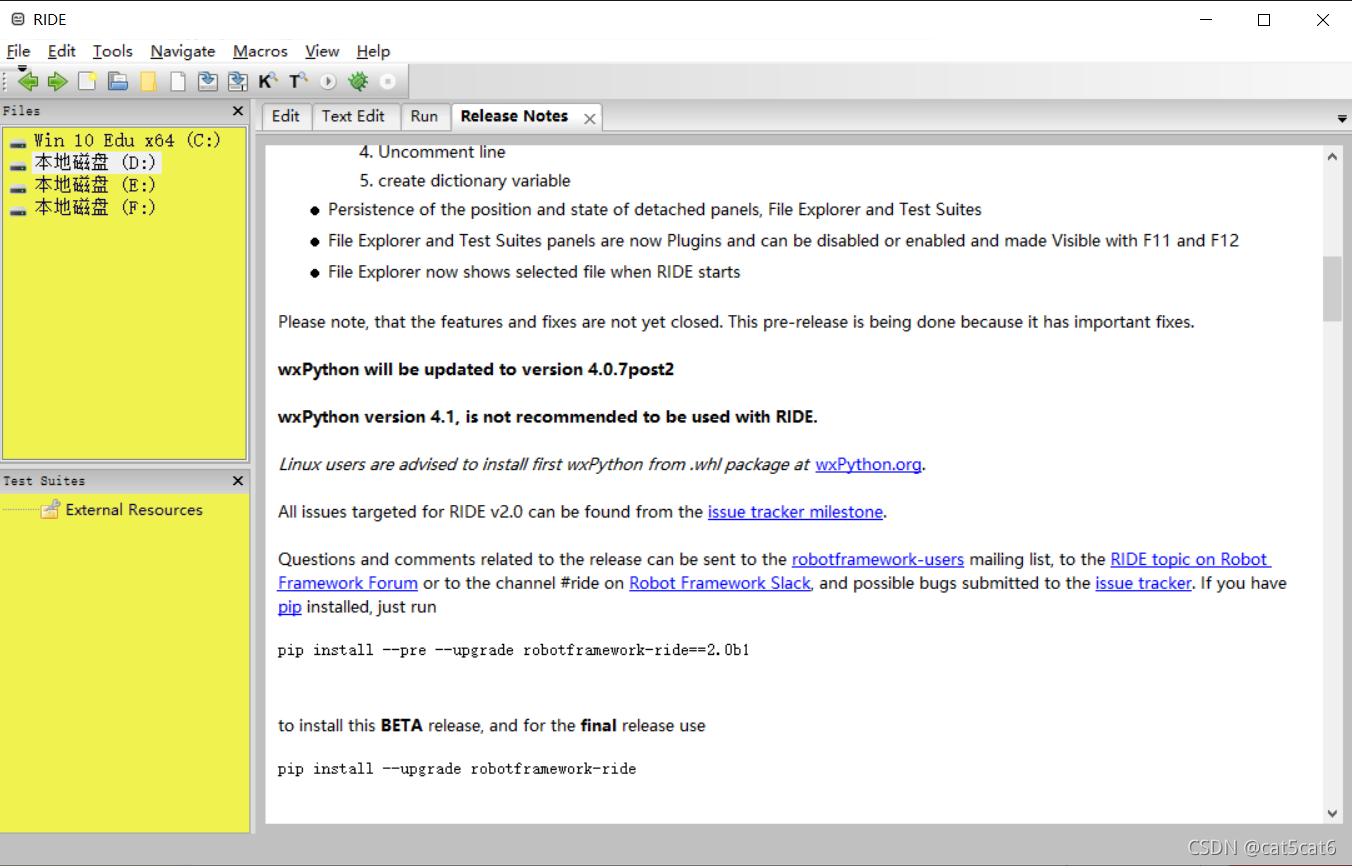The width and height of the screenshot is (1352, 866).
Task: Close the Release Notes tab
Action: 589,116
